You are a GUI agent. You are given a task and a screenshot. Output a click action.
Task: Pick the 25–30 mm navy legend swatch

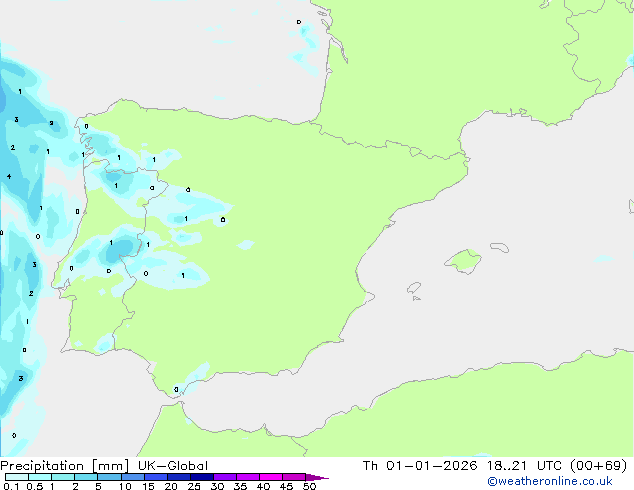click(201, 477)
